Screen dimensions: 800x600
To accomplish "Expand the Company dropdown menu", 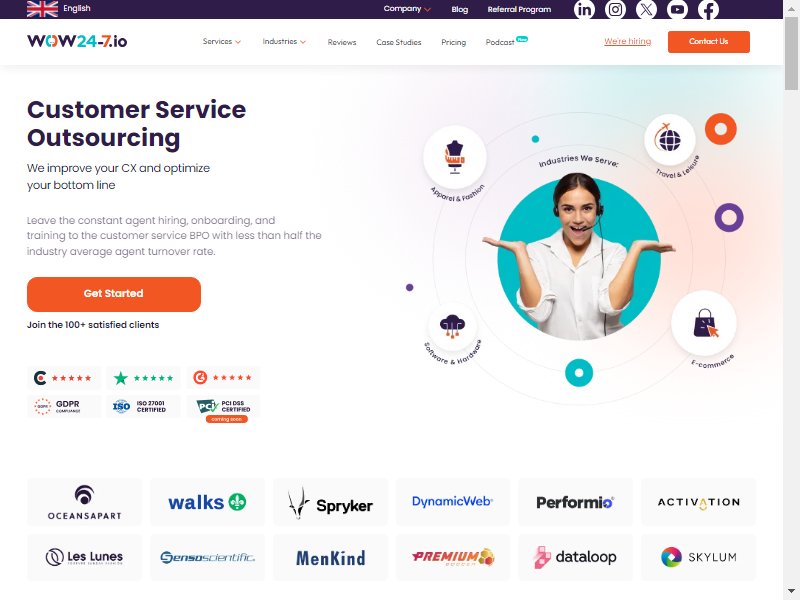I will point(407,9).
